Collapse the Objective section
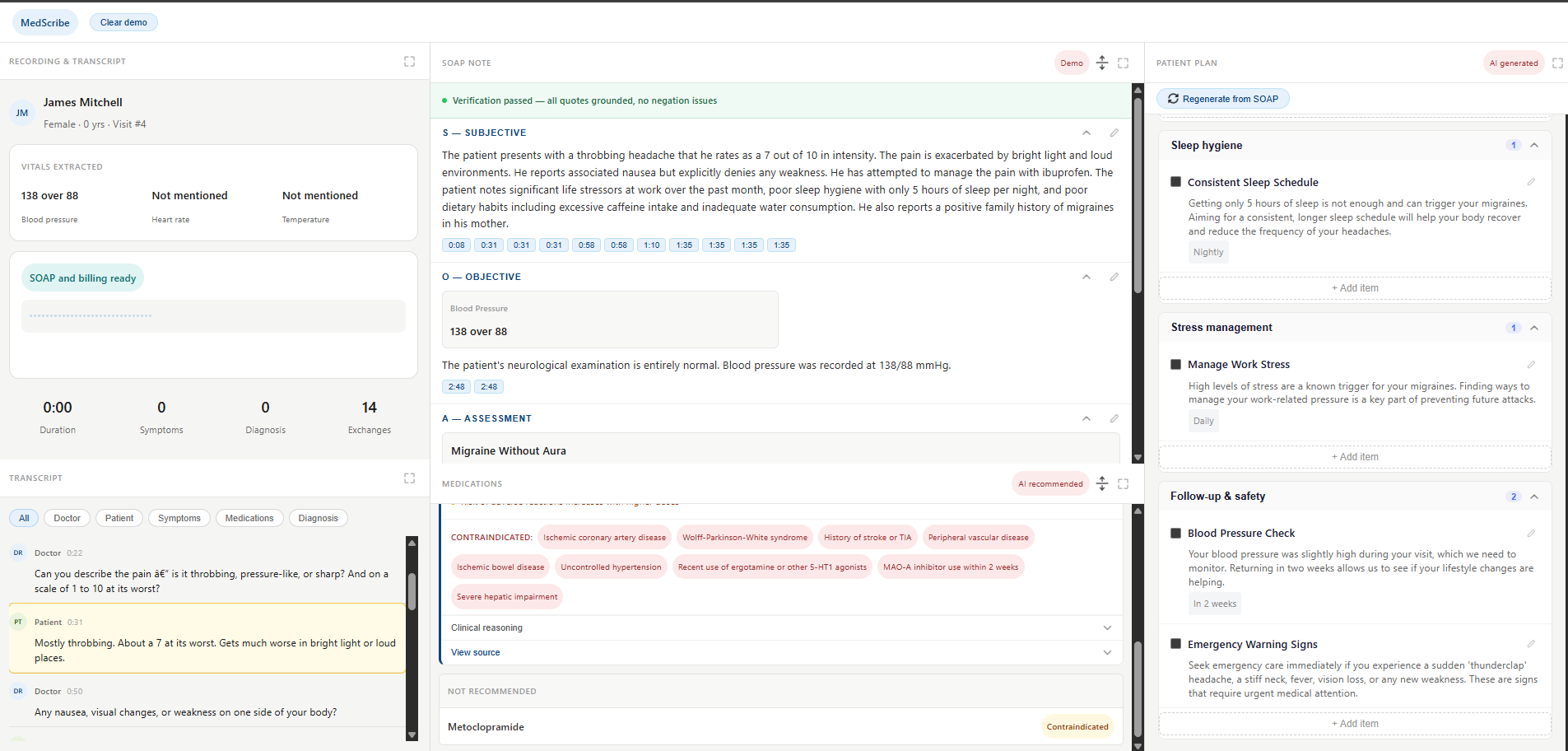This screenshot has height=751, width=1568. pyautogui.click(x=1086, y=277)
